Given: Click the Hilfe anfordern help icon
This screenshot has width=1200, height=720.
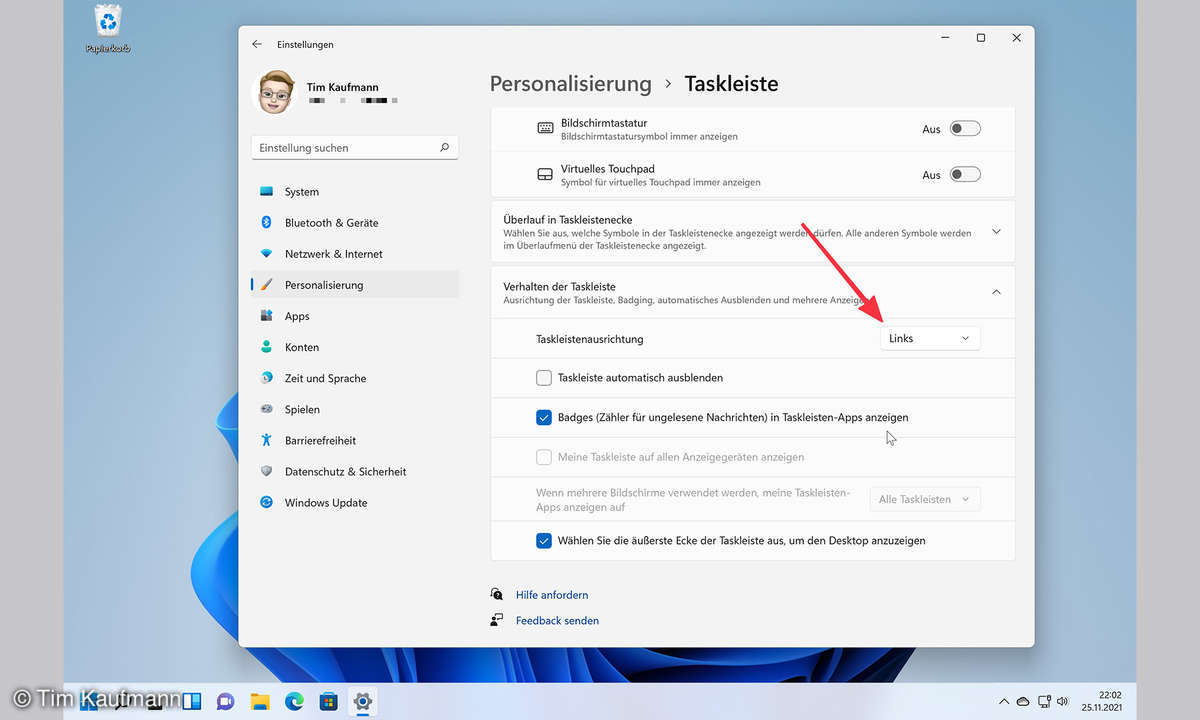Looking at the screenshot, I should (x=497, y=594).
